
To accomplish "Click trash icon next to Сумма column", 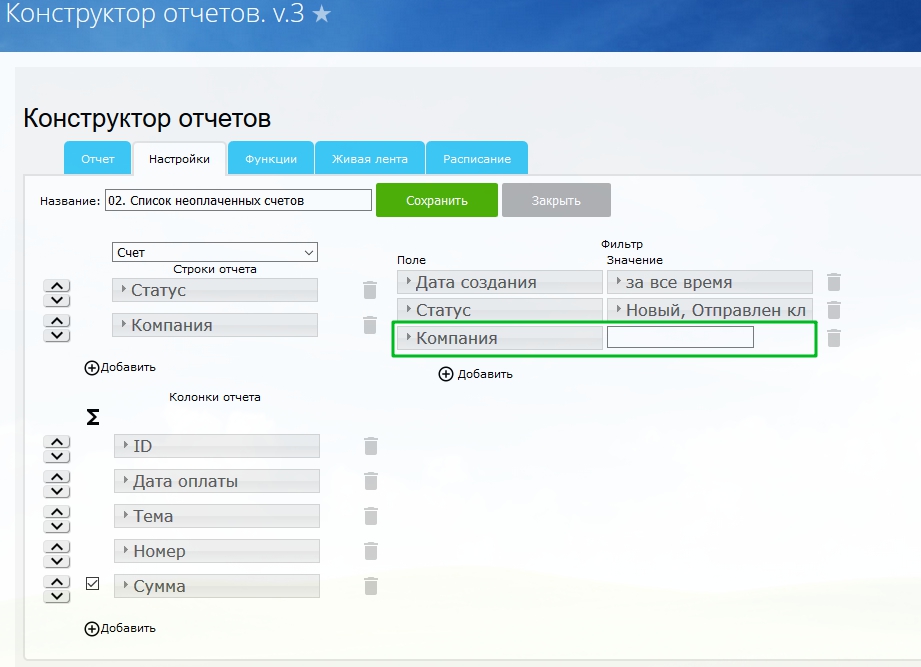I will point(371,586).
